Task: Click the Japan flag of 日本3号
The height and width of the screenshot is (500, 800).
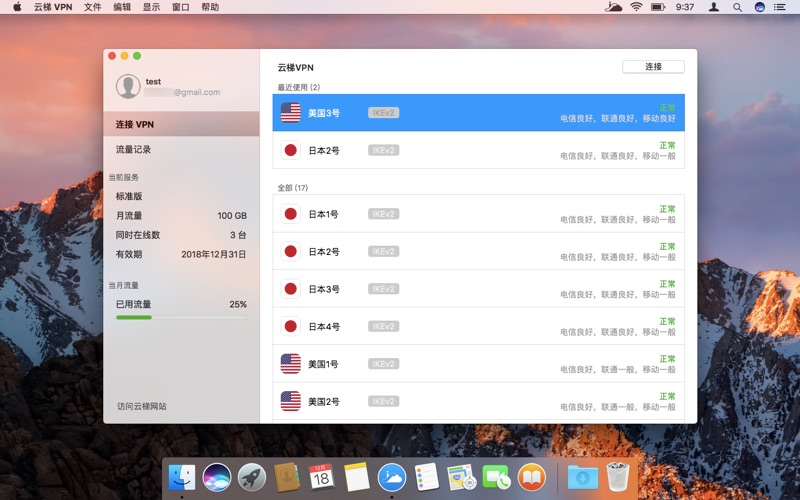Action: [x=291, y=289]
